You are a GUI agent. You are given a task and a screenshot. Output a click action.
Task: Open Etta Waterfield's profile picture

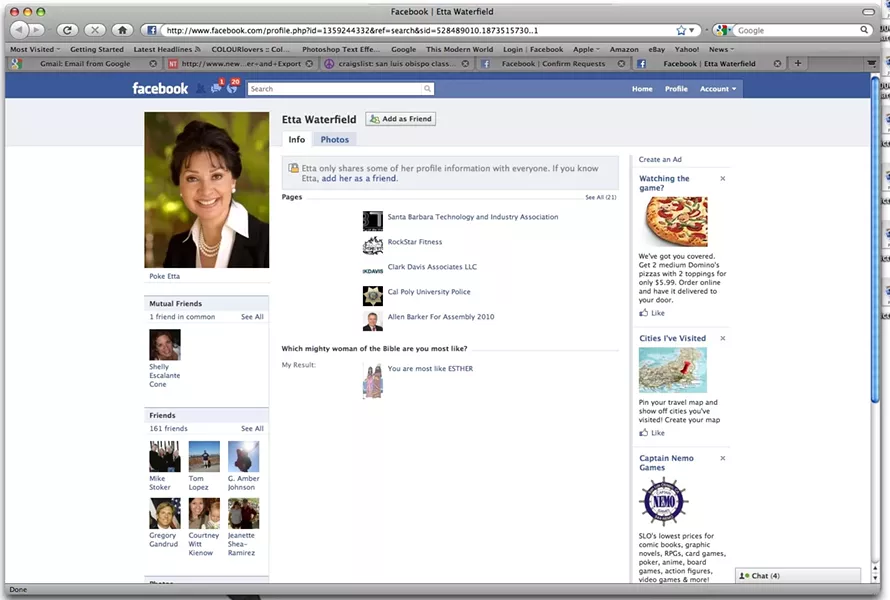(207, 190)
